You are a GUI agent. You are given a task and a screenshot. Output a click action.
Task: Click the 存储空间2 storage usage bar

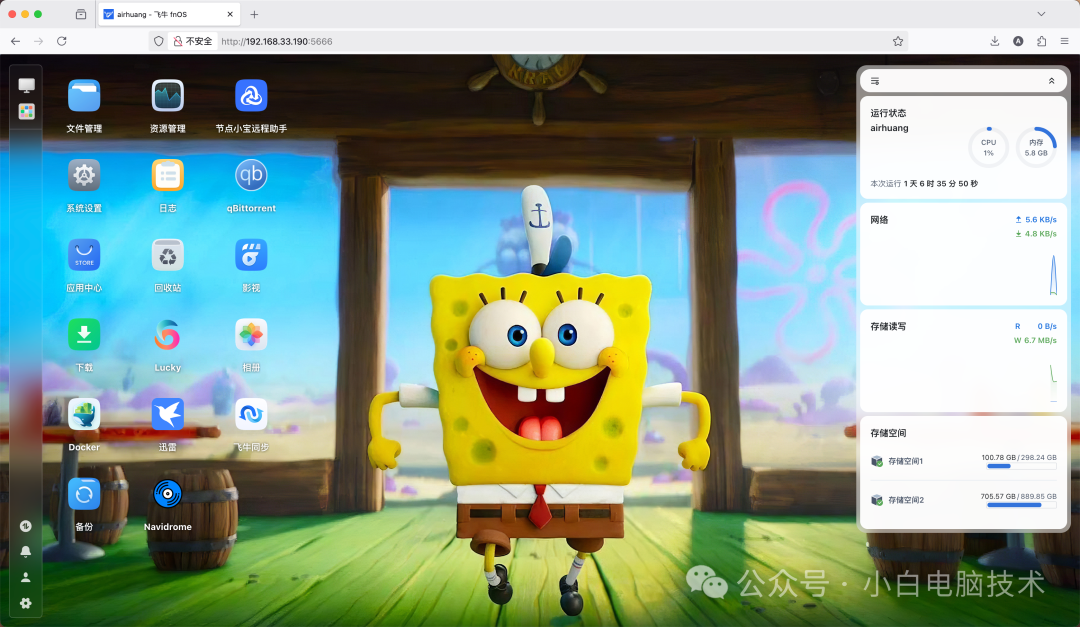1021,505
